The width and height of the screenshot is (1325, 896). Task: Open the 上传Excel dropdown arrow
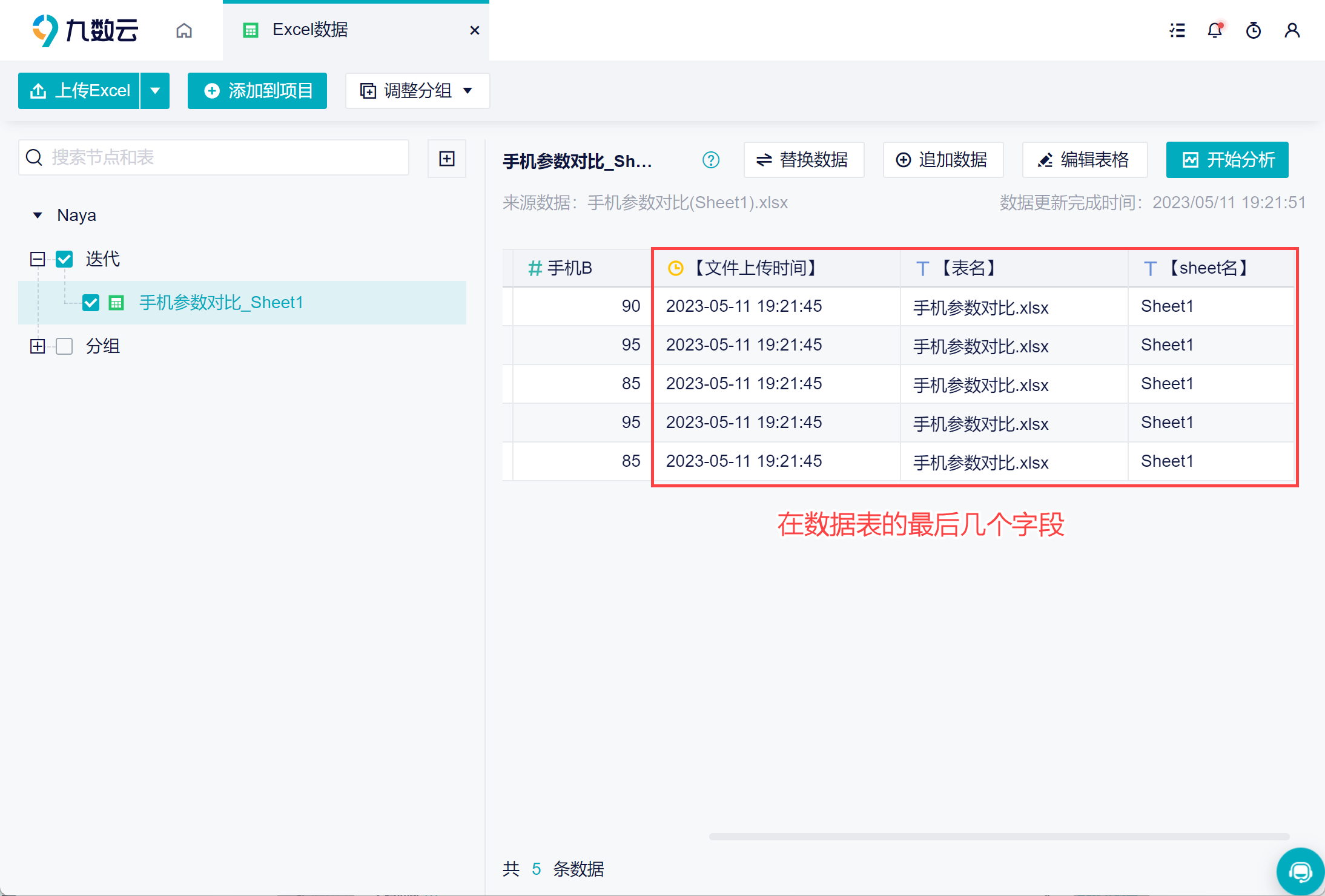point(155,91)
